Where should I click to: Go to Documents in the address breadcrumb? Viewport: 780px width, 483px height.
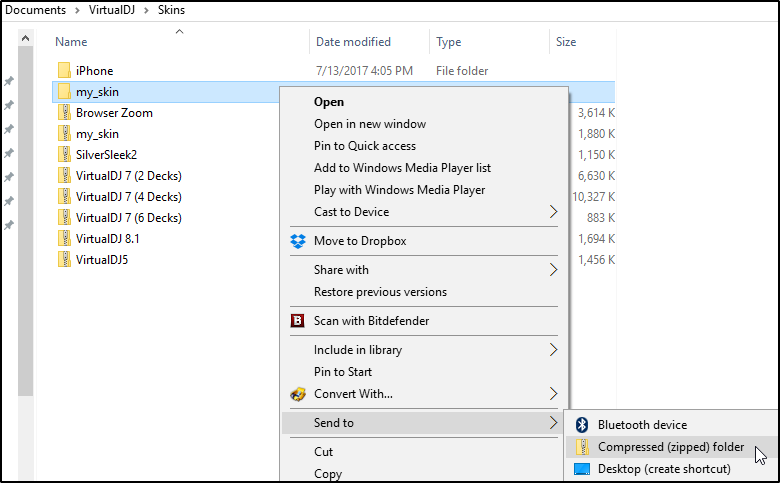(x=35, y=10)
